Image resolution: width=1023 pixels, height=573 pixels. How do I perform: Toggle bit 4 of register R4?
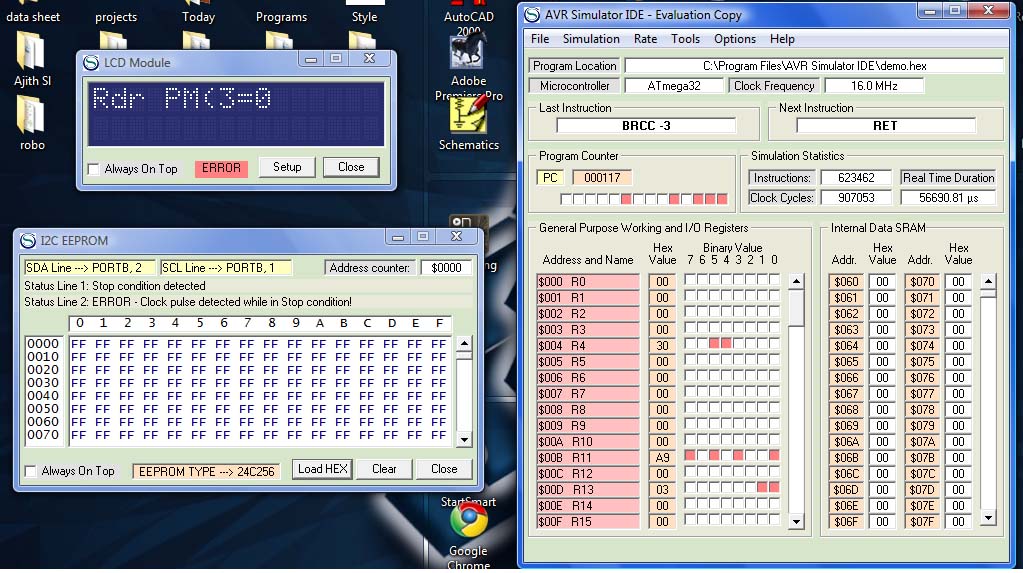pos(725,343)
